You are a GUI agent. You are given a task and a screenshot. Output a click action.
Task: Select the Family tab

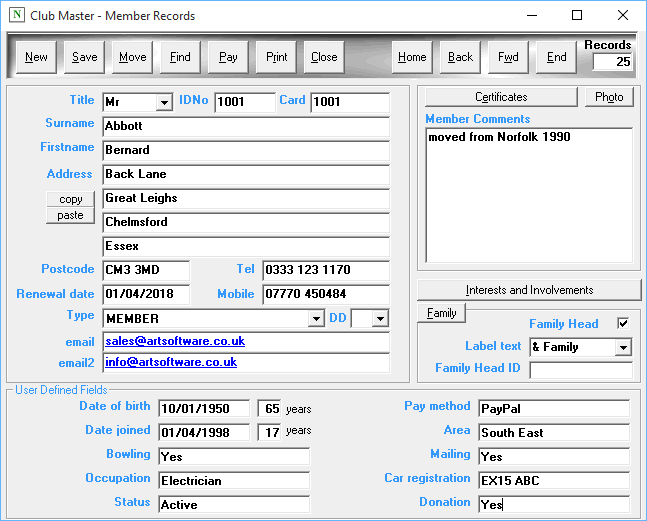(442, 313)
